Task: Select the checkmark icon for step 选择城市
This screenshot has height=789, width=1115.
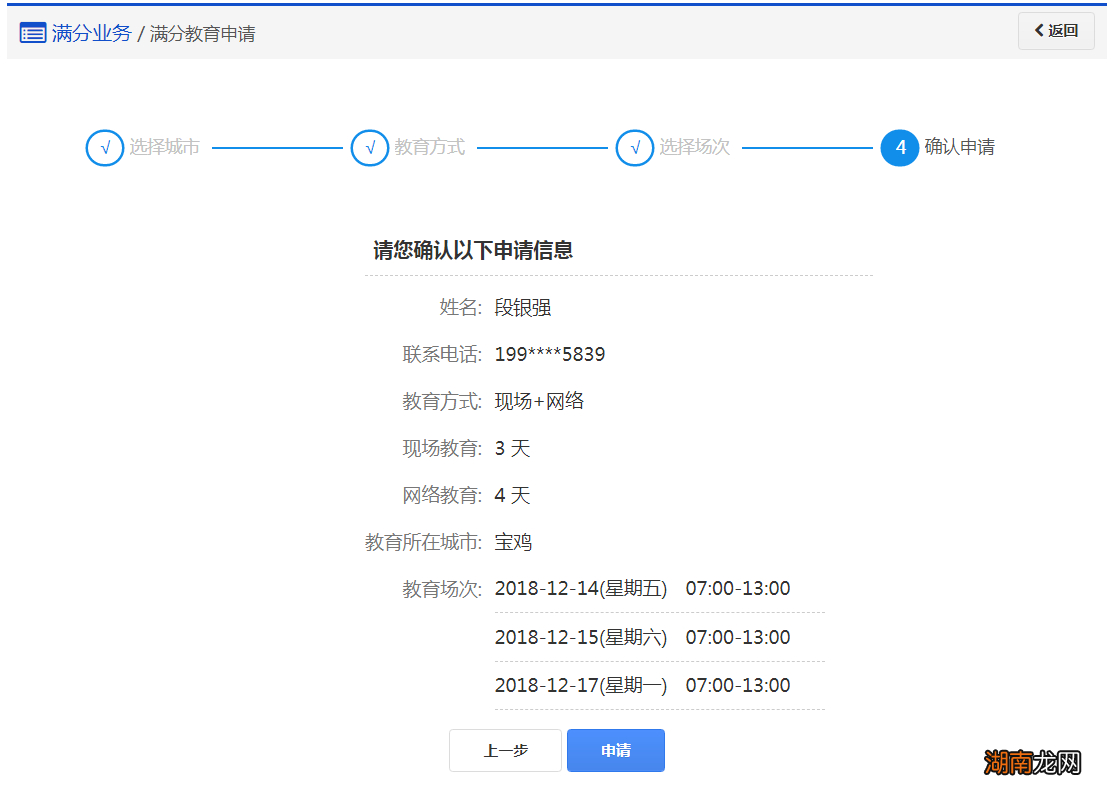Action: tap(105, 147)
